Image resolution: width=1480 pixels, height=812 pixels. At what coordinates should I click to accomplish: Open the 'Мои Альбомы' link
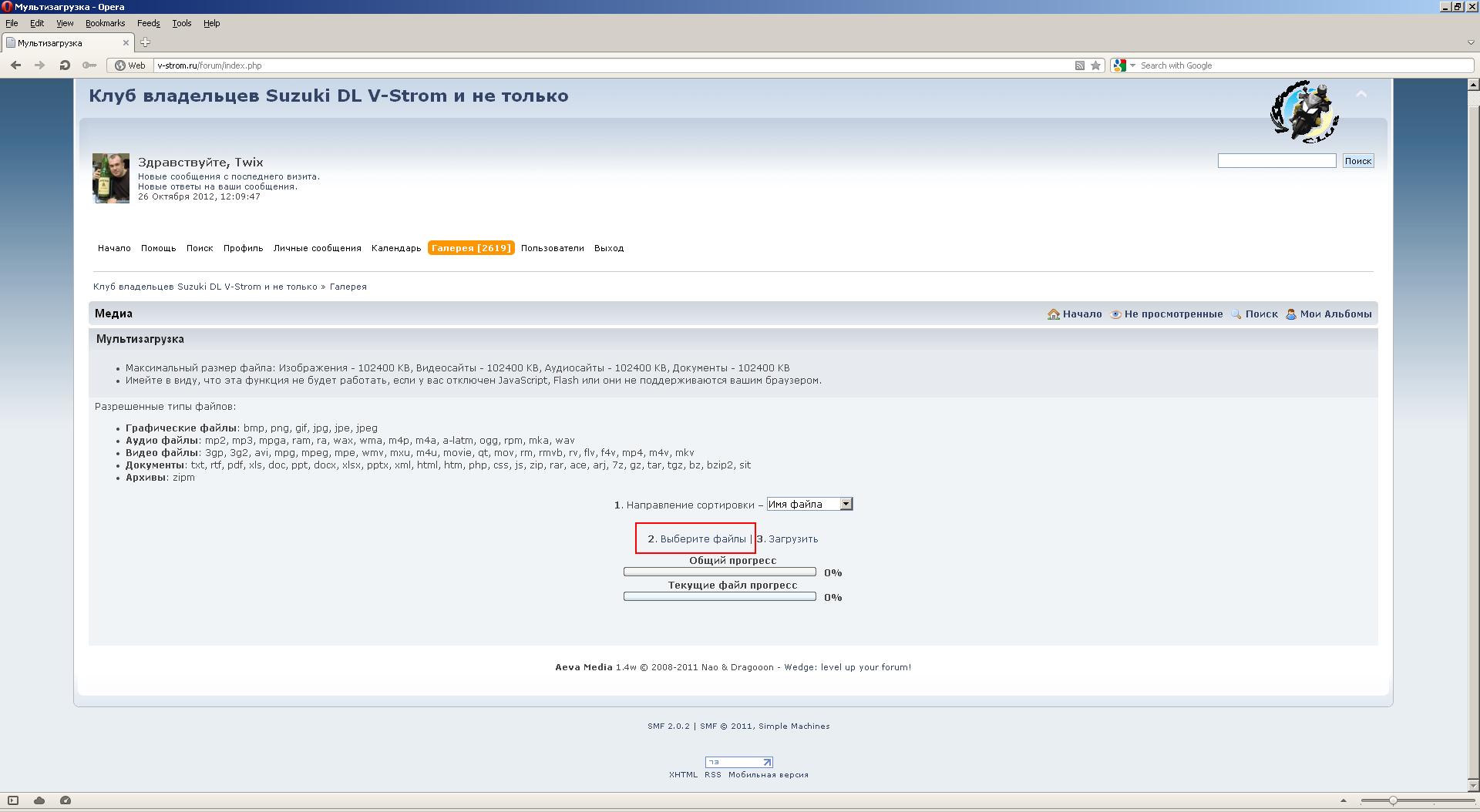point(1335,314)
